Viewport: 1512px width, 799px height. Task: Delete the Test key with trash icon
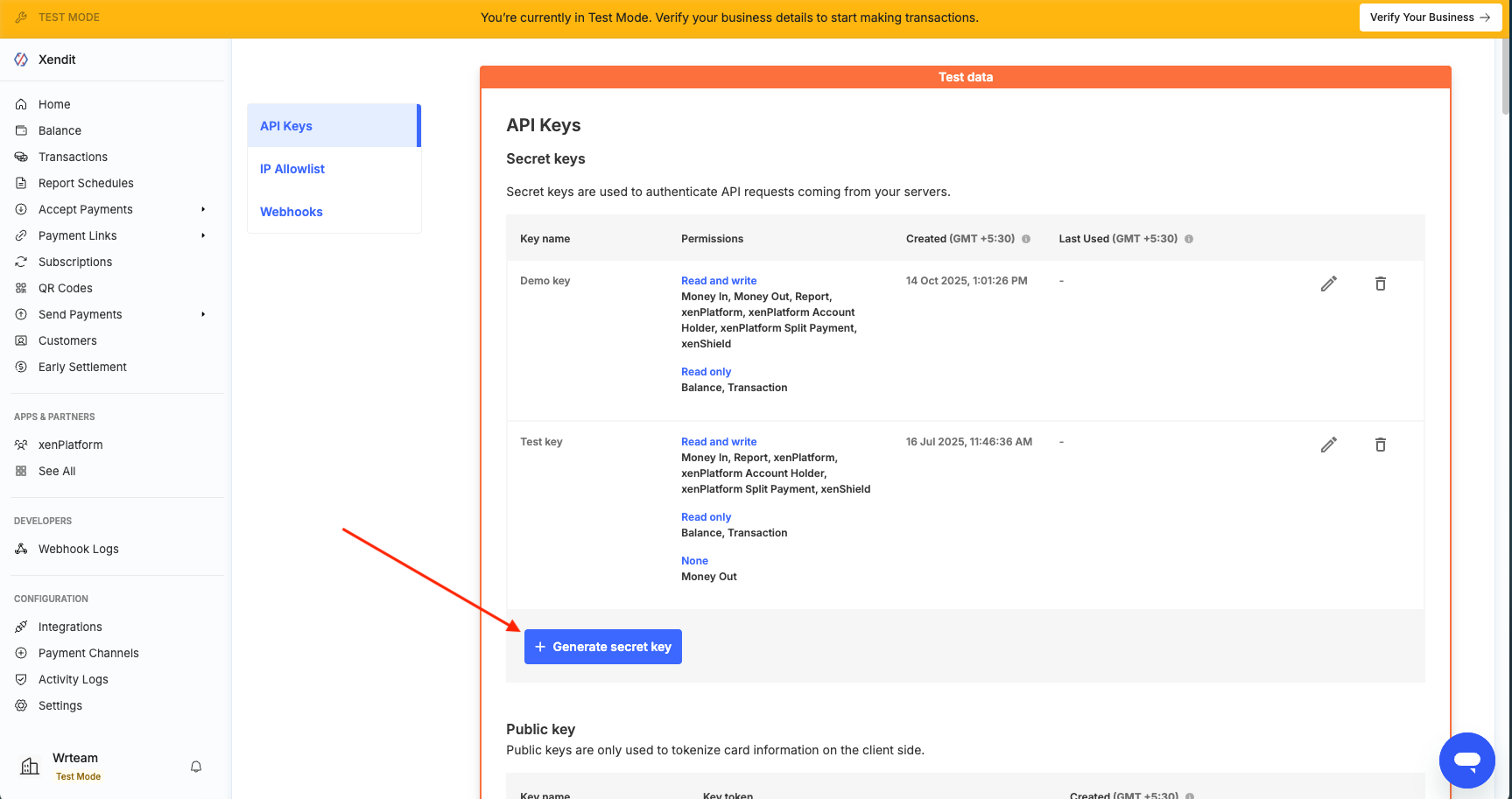coord(1380,445)
